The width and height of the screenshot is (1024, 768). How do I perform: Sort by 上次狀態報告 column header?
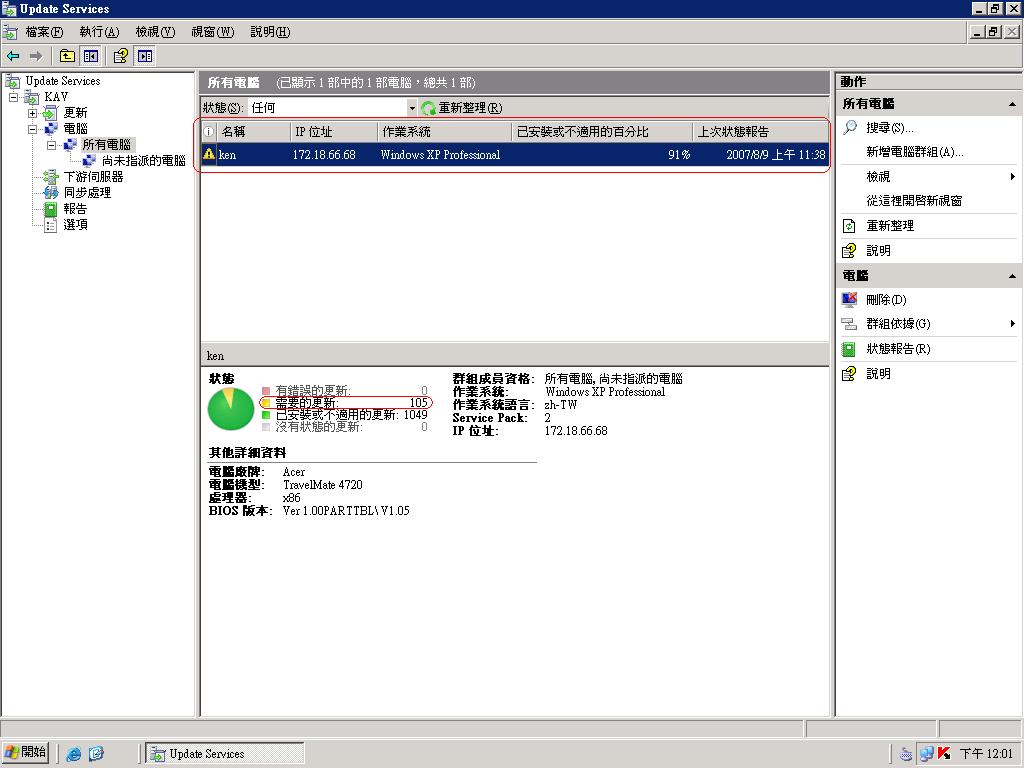[x=760, y=131]
